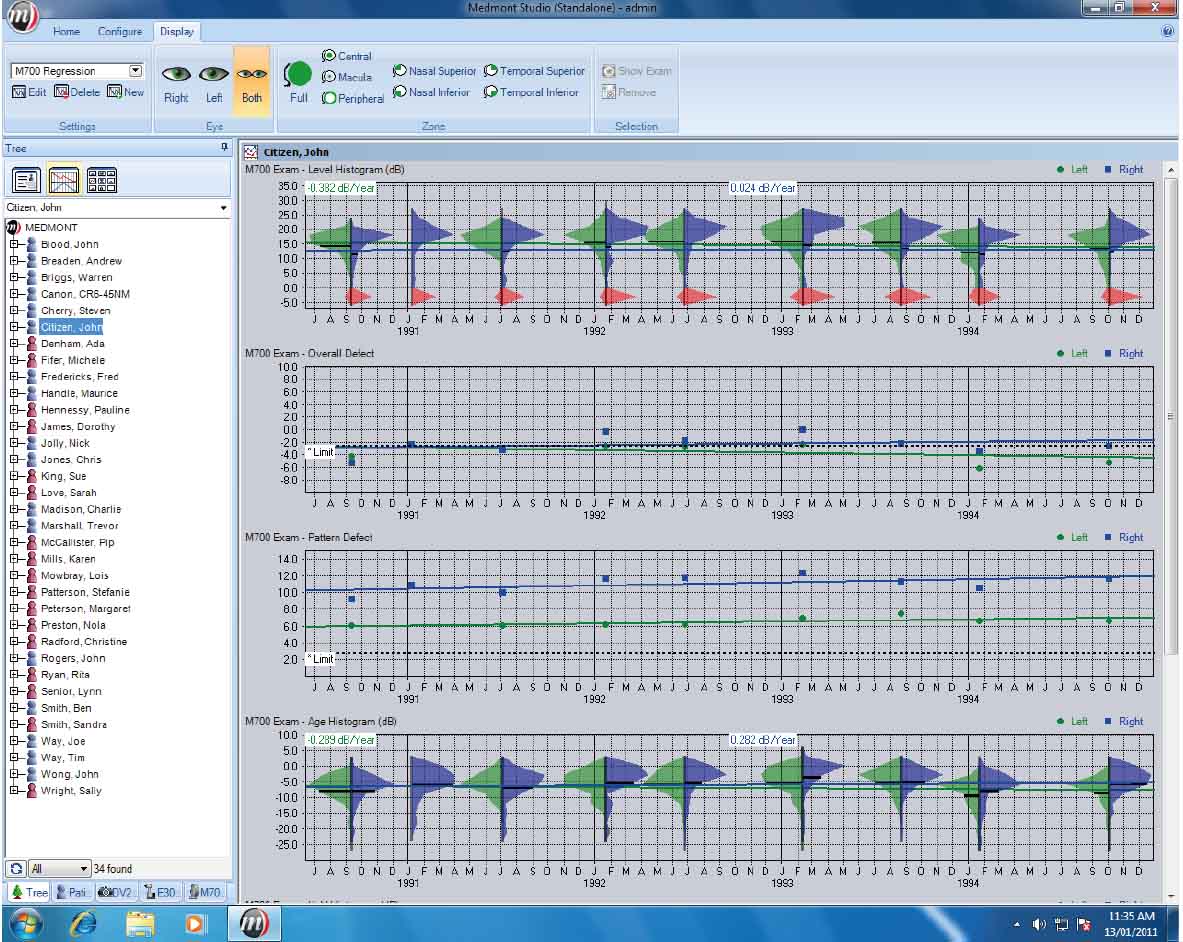Click the refresh icon beside the All filter
The height and width of the screenshot is (942, 1183).
(x=16, y=868)
